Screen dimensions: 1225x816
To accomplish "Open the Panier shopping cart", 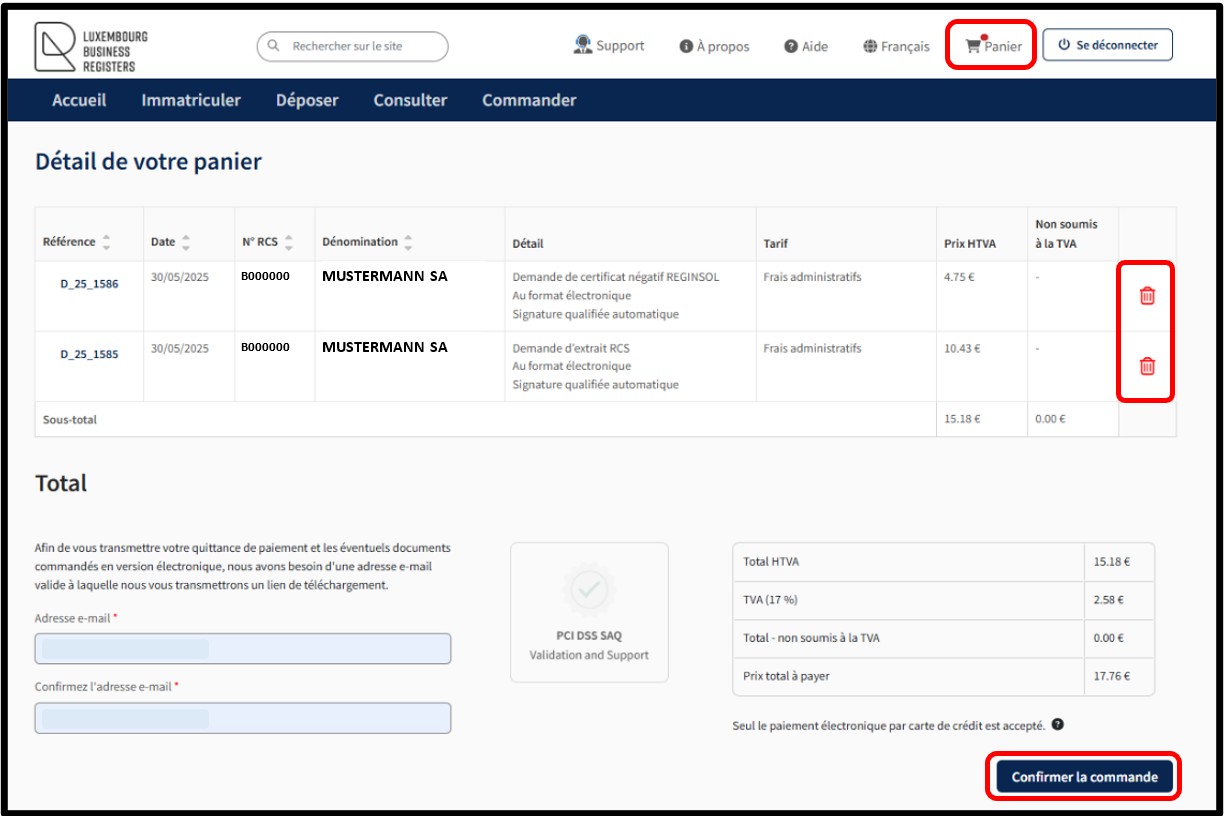I will click(x=993, y=46).
